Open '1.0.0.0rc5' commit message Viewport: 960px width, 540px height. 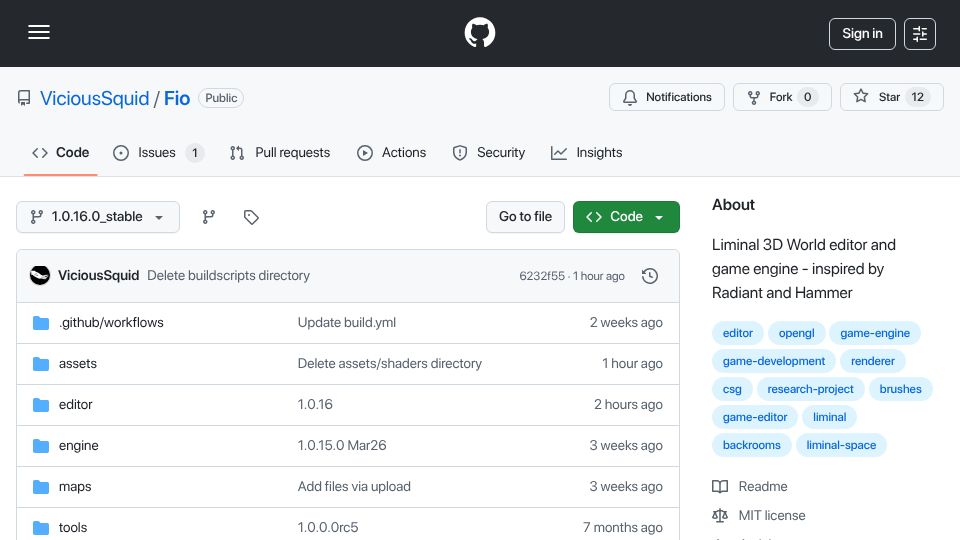click(x=328, y=528)
